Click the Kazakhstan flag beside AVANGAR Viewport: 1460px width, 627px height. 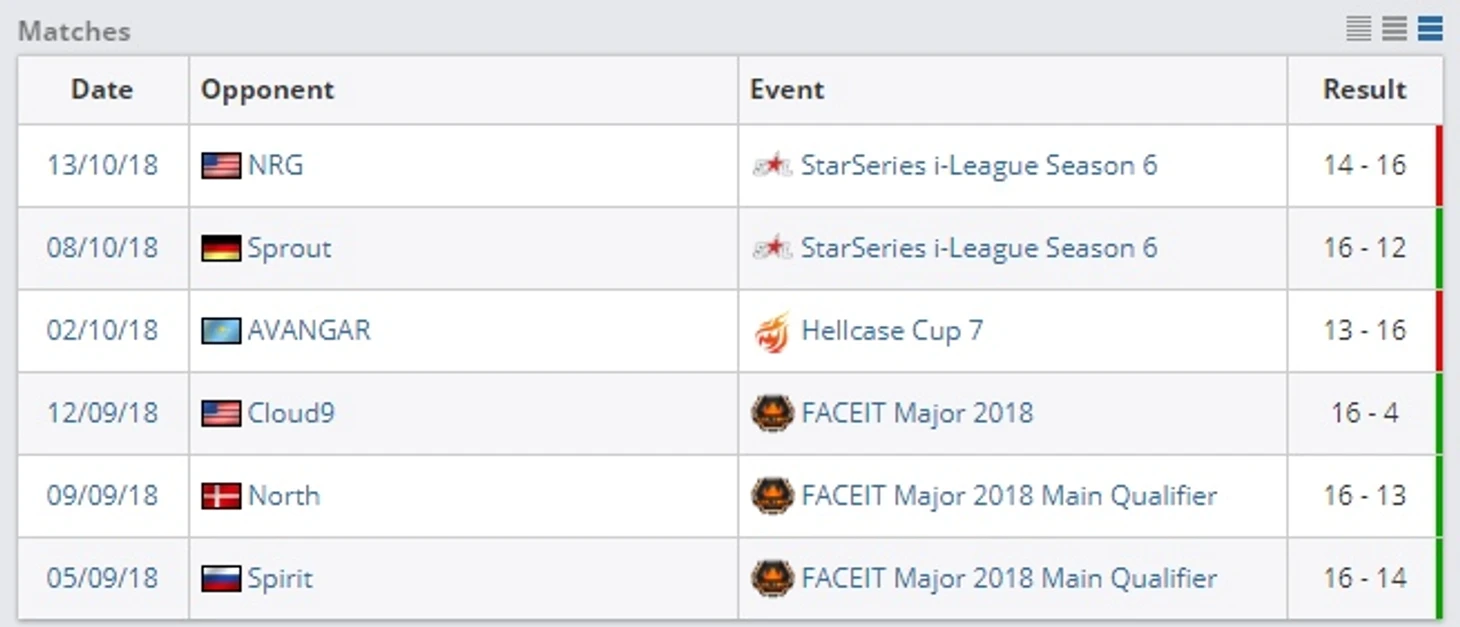pyautogui.click(x=221, y=331)
